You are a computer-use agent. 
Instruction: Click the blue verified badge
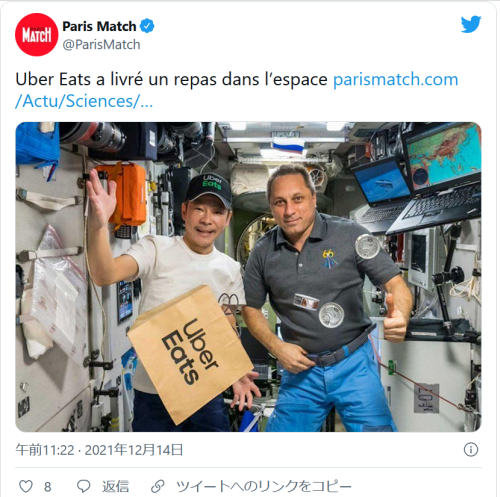click(x=147, y=26)
